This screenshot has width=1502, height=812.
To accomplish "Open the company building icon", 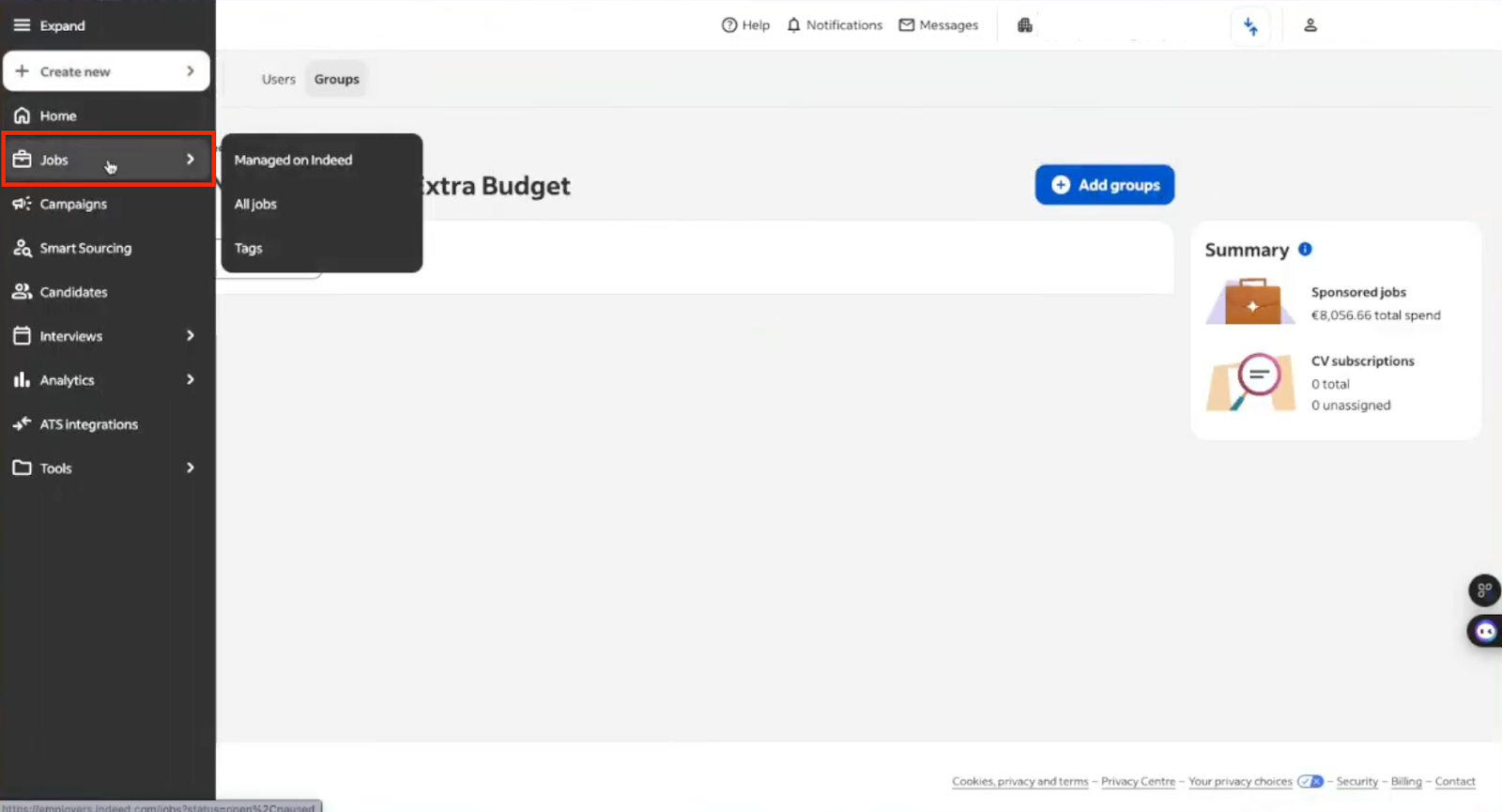I will 1025,25.
